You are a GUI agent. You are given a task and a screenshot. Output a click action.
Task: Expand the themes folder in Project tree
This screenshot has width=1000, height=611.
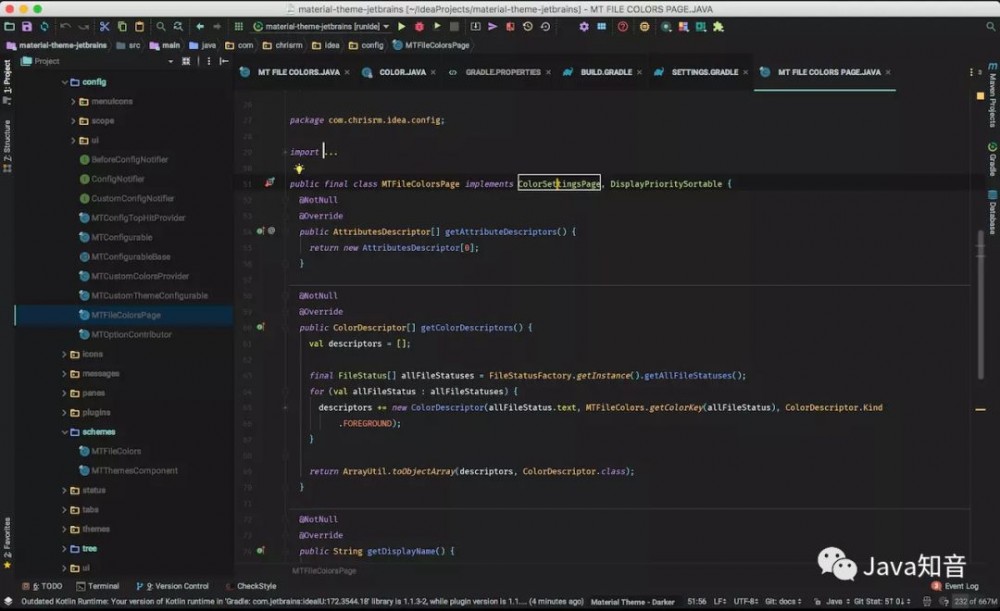point(62,529)
